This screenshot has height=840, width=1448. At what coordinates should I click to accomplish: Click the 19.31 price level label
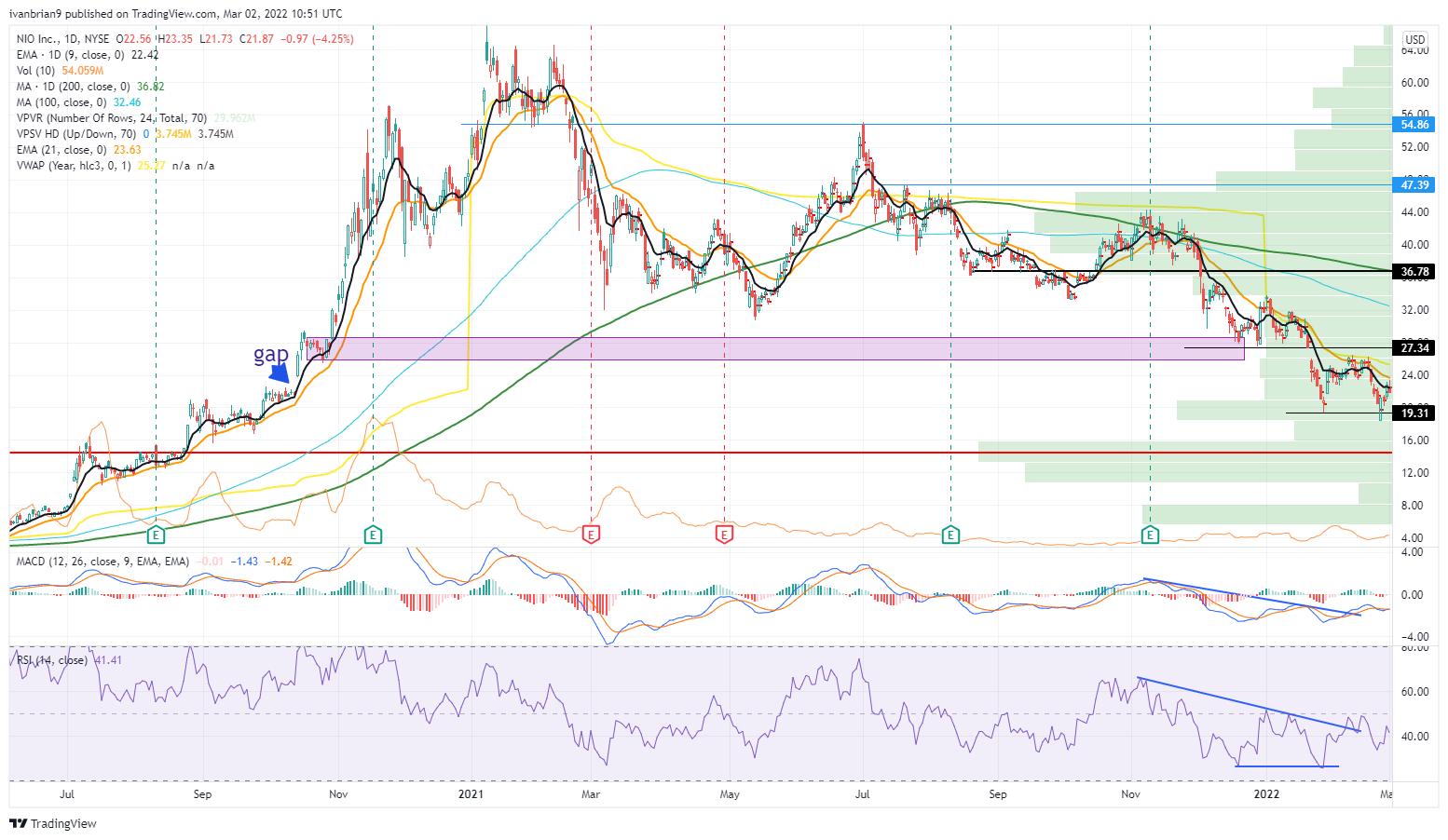pyautogui.click(x=1414, y=413)
